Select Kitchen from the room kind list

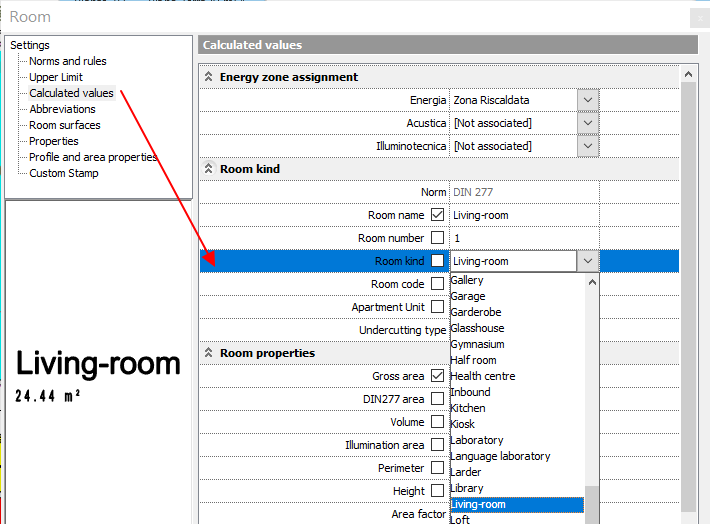pos(468,408)
